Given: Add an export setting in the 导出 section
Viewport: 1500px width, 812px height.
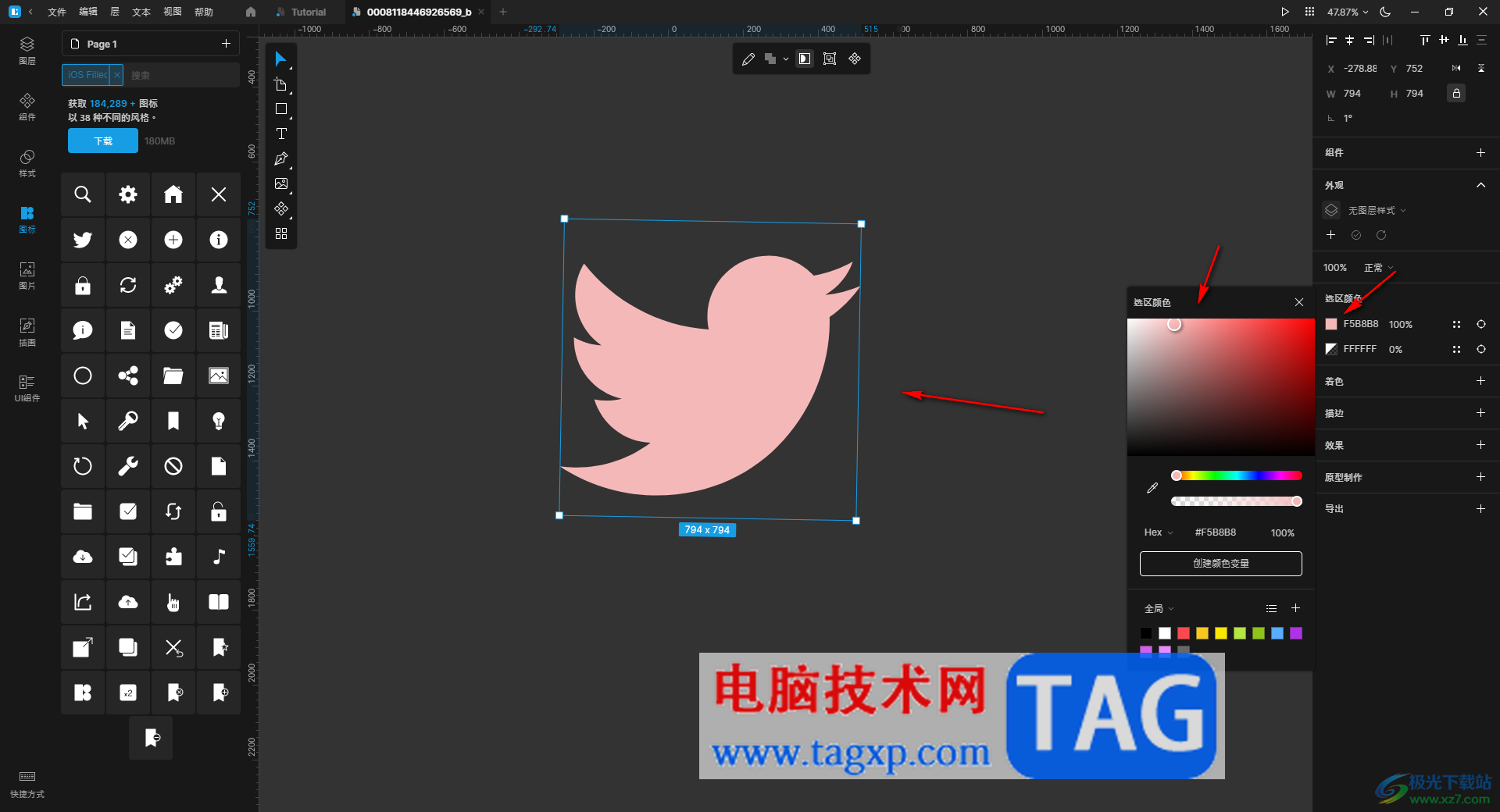Looking at the screenshot, I should click(1480, 508).
